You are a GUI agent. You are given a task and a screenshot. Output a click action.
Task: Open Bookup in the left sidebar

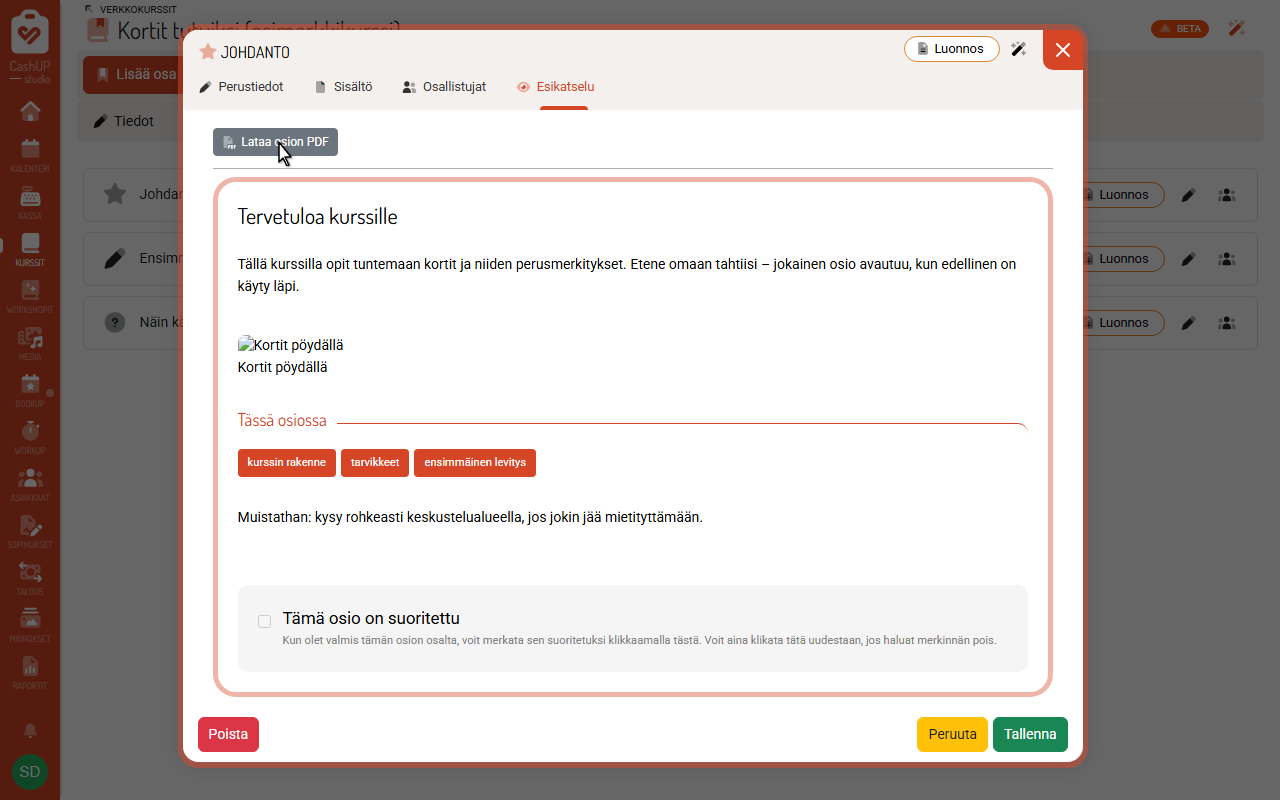click(30, 390)
